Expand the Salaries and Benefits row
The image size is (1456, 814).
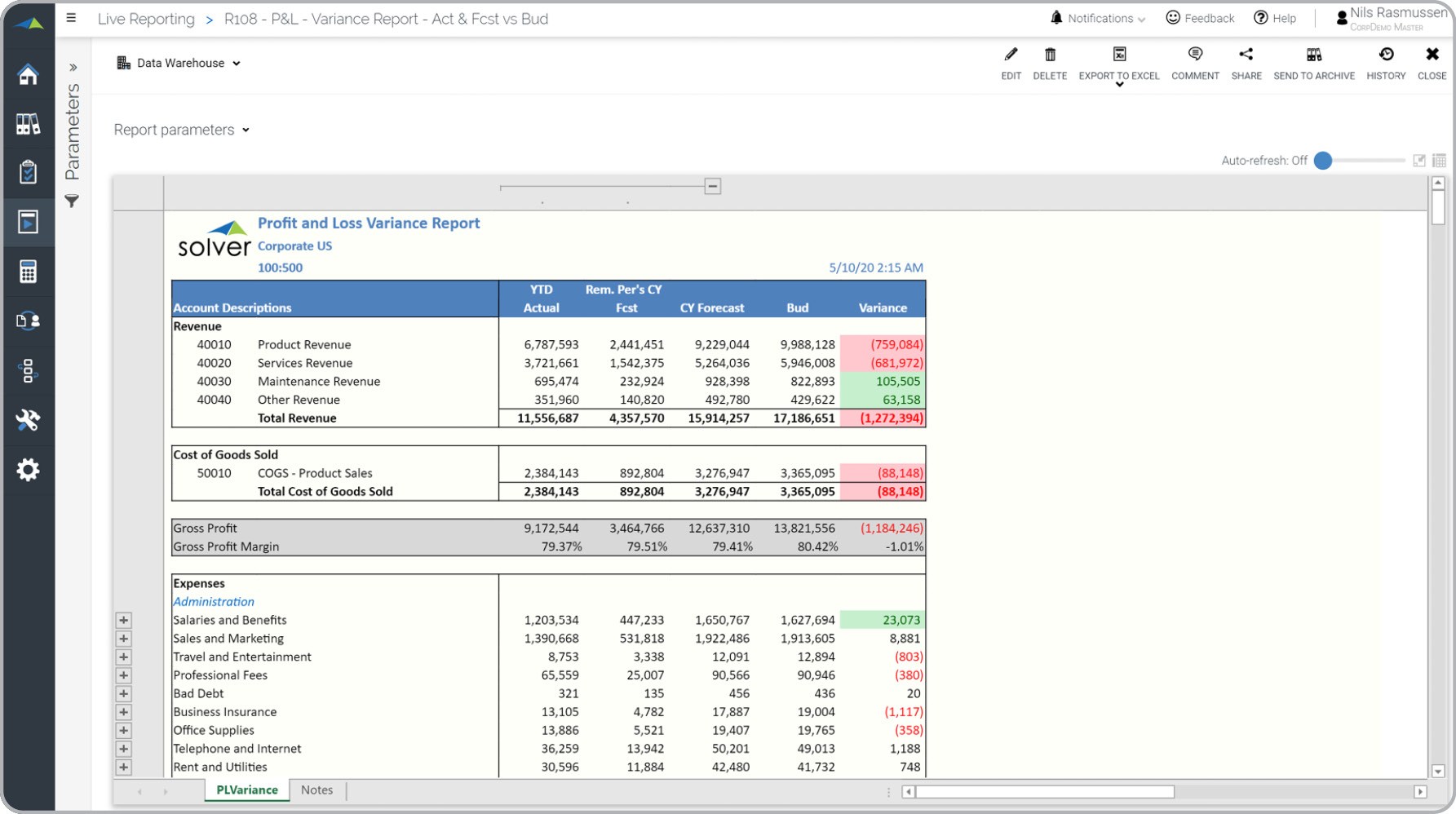pyautogui.click(x=123, y=621)
